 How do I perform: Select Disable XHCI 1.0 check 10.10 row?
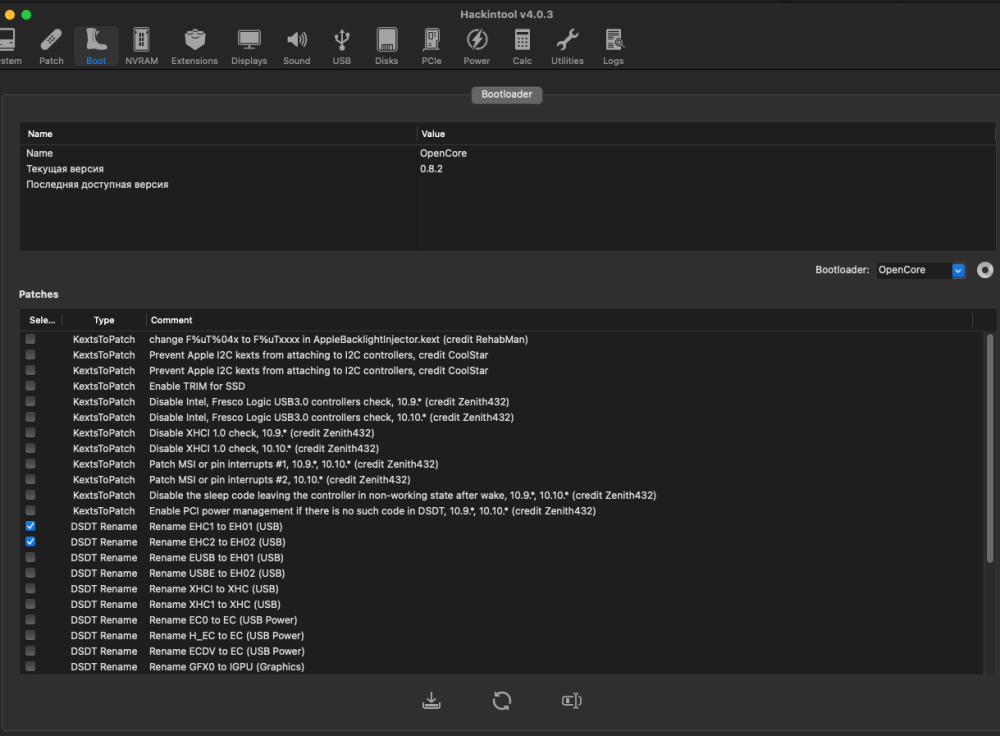(x=503, y=448)
